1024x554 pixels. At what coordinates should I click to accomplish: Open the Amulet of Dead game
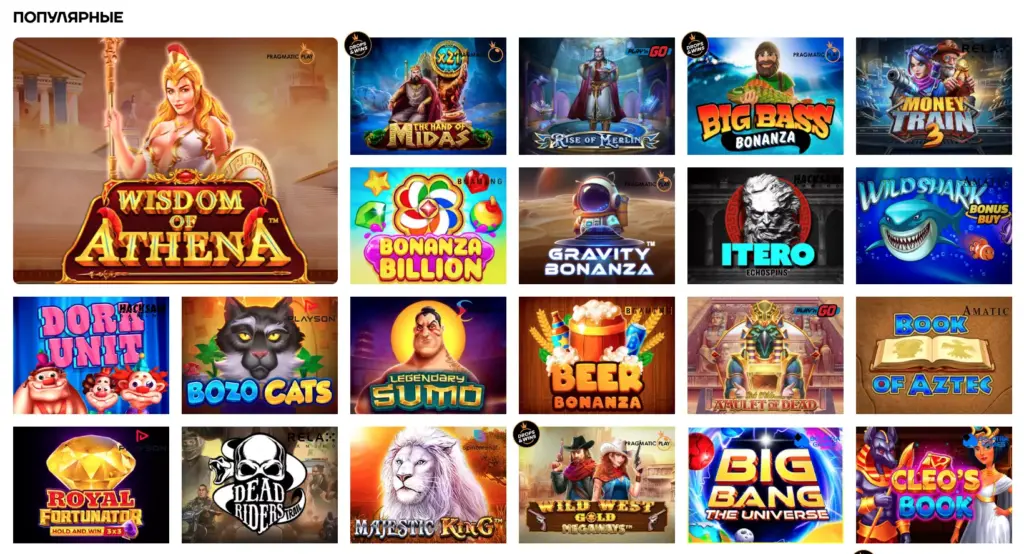click(765, 355)
